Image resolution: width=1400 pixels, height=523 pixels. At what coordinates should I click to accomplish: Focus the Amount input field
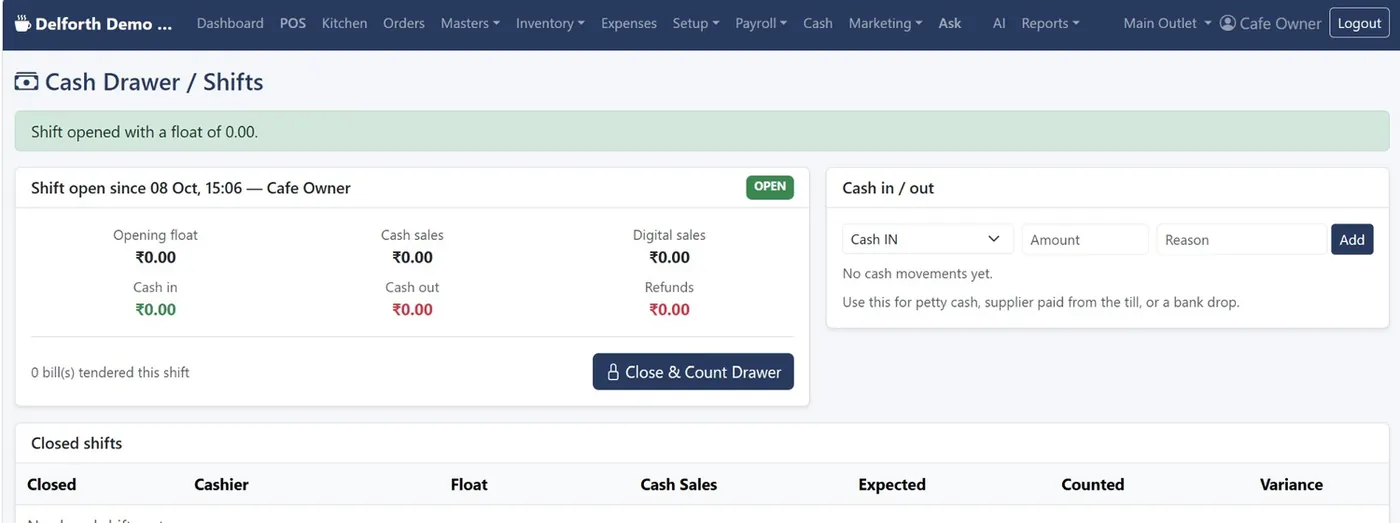pyautogui.click(x=1085, y=240)
